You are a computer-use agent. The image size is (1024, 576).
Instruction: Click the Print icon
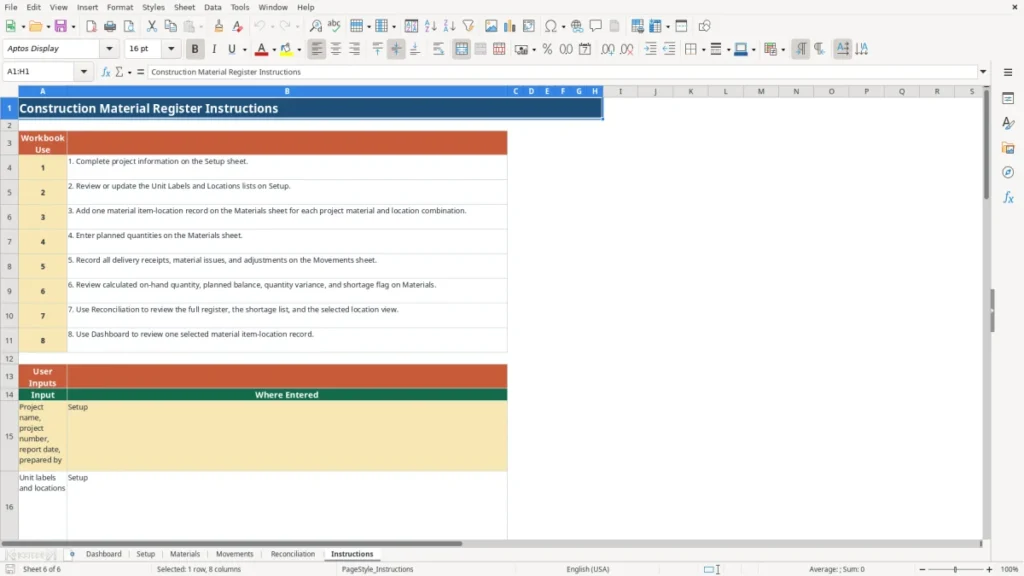(x=110, y=26)
